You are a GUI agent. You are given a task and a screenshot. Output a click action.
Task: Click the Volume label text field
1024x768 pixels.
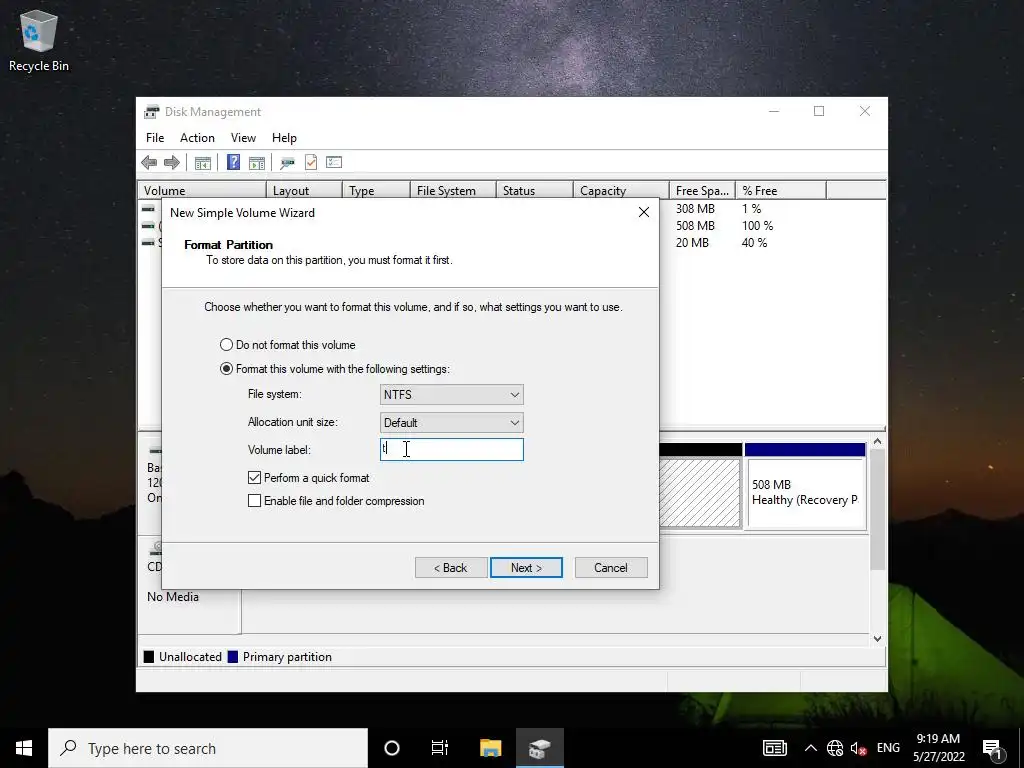[451, 449]
